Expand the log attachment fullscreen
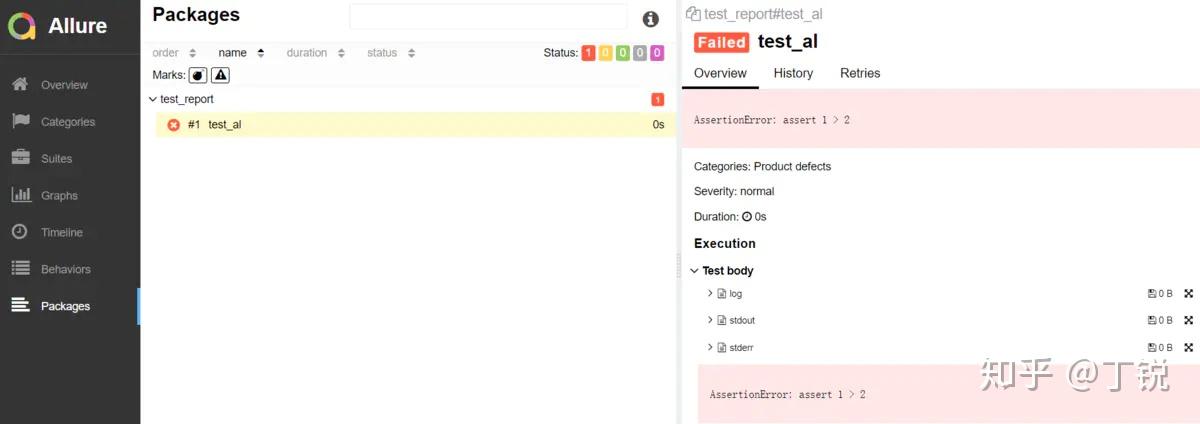The image size is (1200, 424). (1189, 294)
